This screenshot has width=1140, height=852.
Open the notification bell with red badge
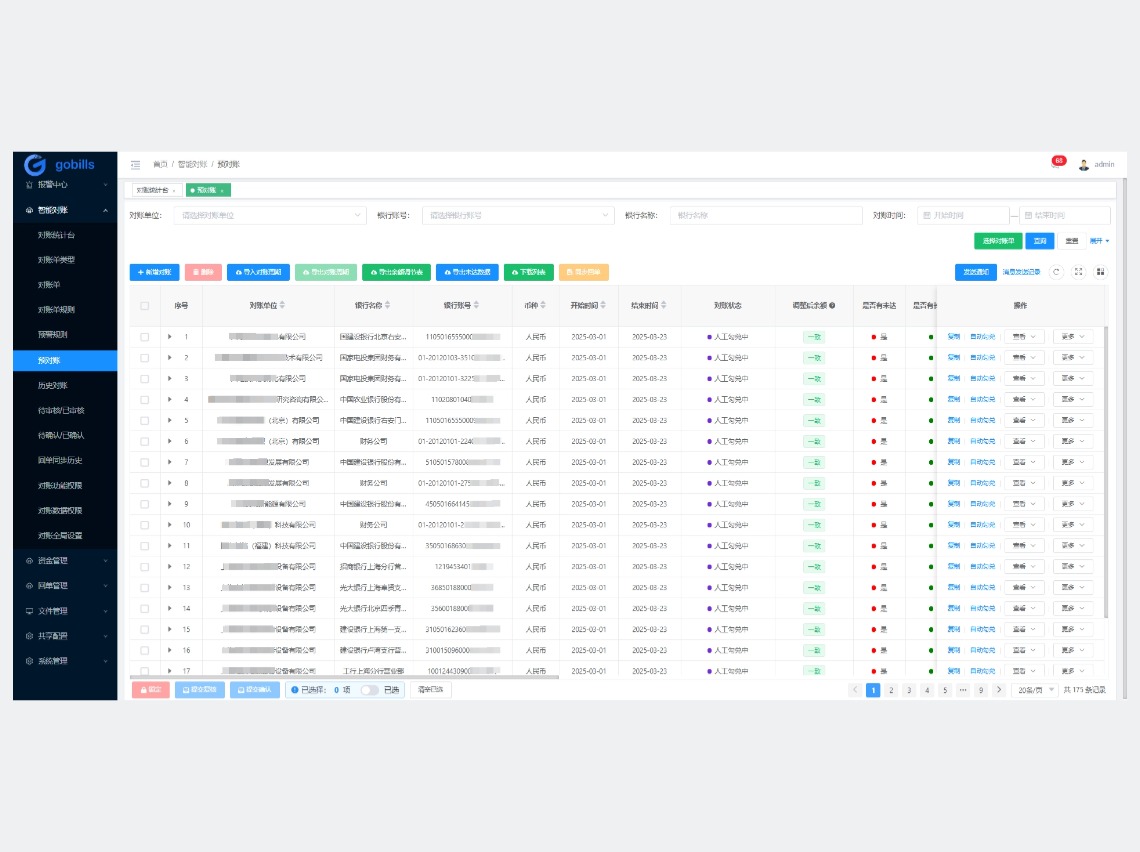[1056, 163]
